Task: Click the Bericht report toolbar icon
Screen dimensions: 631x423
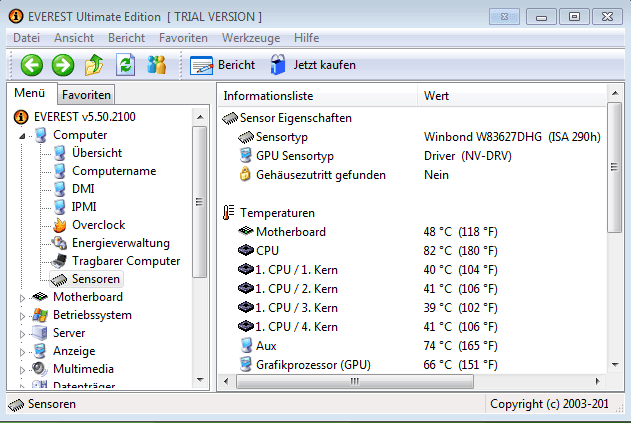Action: tap(201, 65)
